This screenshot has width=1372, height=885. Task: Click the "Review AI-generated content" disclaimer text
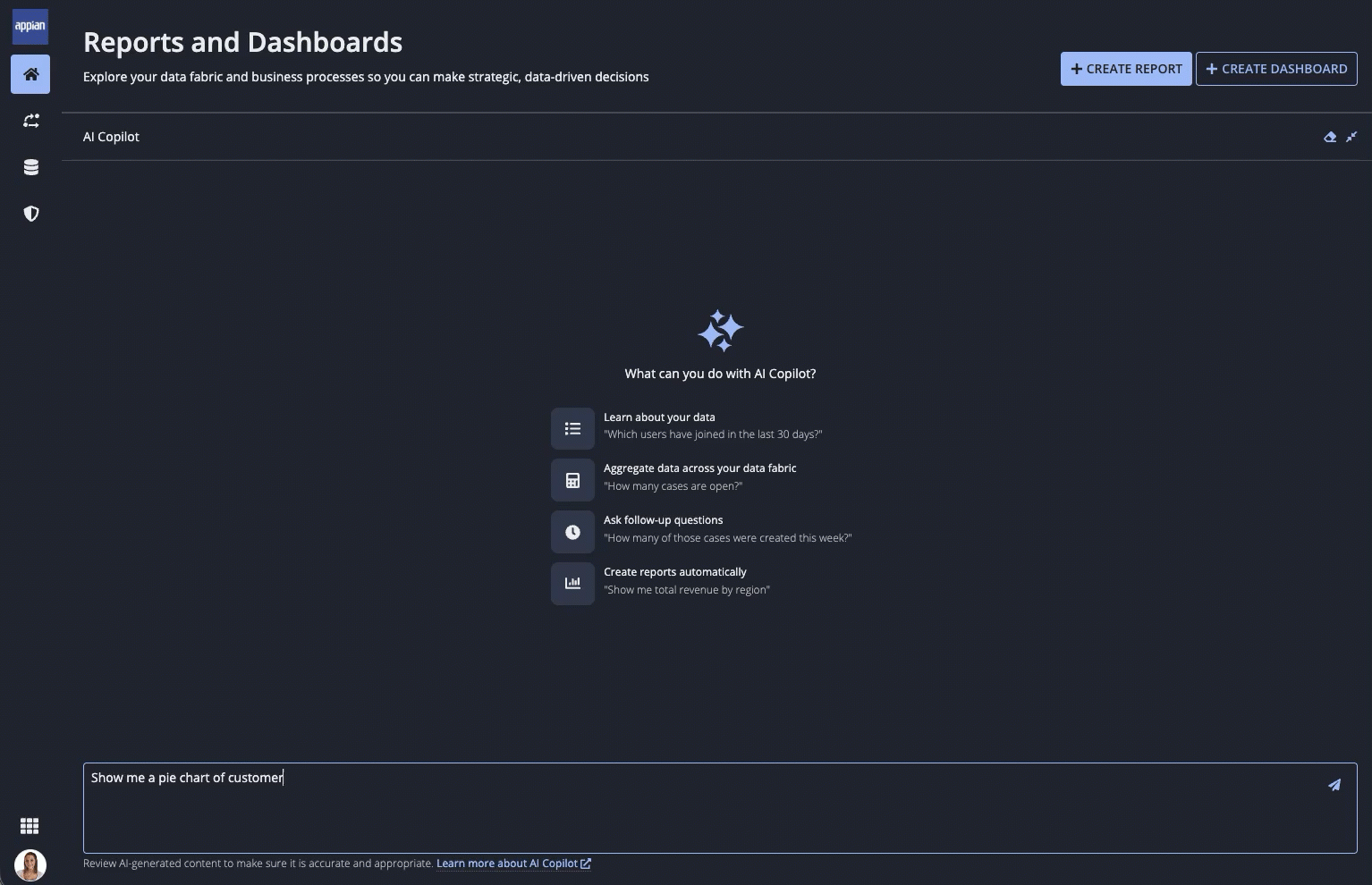tap(258, 864)
